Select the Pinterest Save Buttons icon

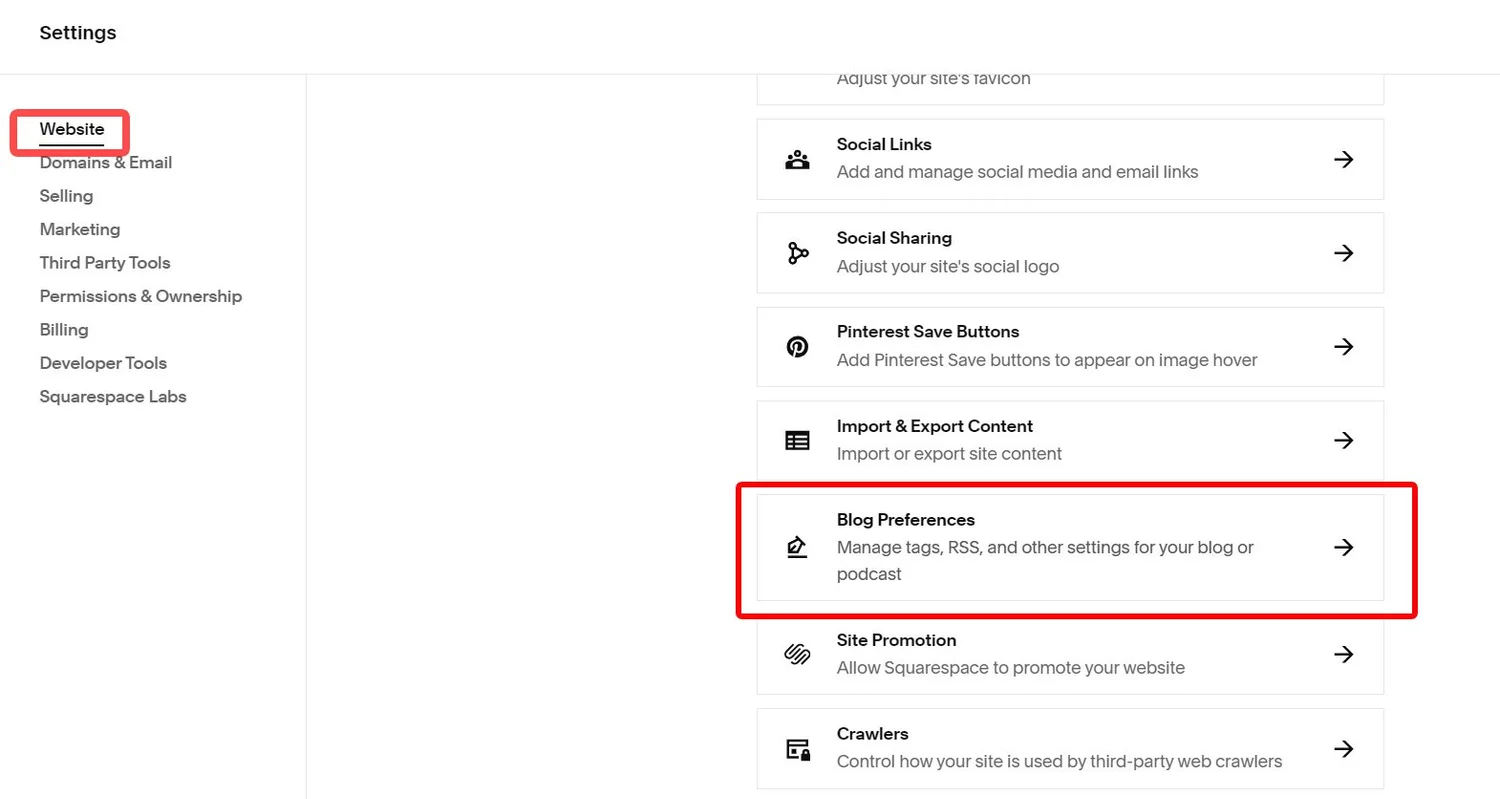[797, 346]
